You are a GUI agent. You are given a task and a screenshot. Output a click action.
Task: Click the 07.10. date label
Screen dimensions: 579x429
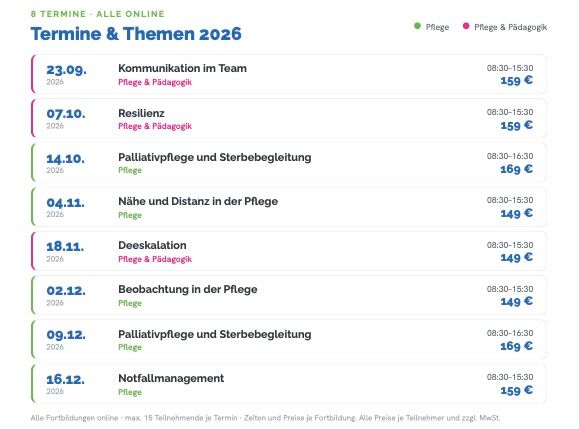(x=66, y=114)
